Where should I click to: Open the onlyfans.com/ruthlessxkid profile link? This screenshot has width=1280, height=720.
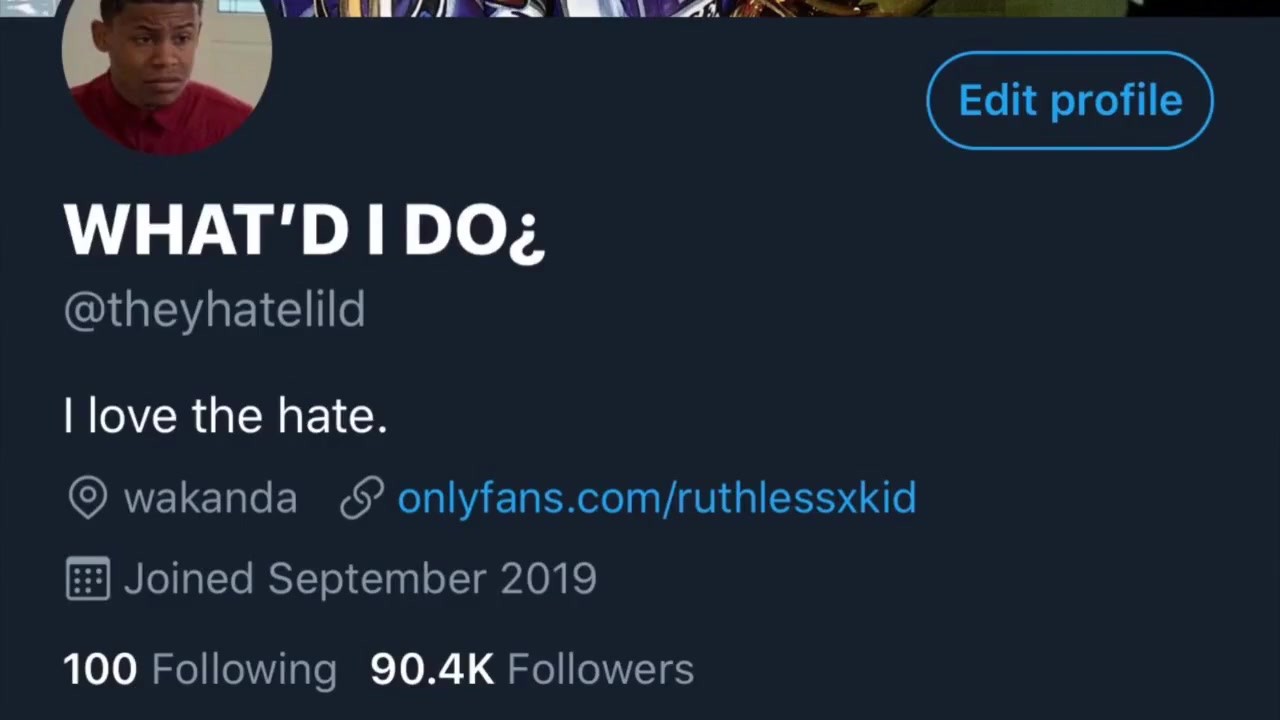656,498
